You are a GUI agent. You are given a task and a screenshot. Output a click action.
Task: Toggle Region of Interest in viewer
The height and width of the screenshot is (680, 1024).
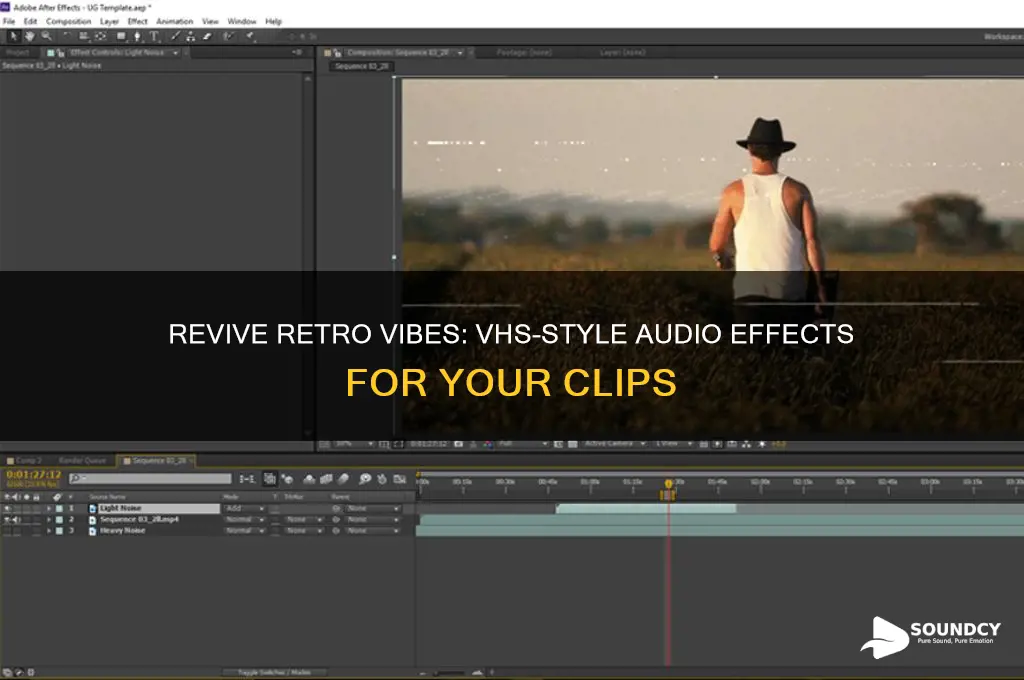tap(558, 444)
